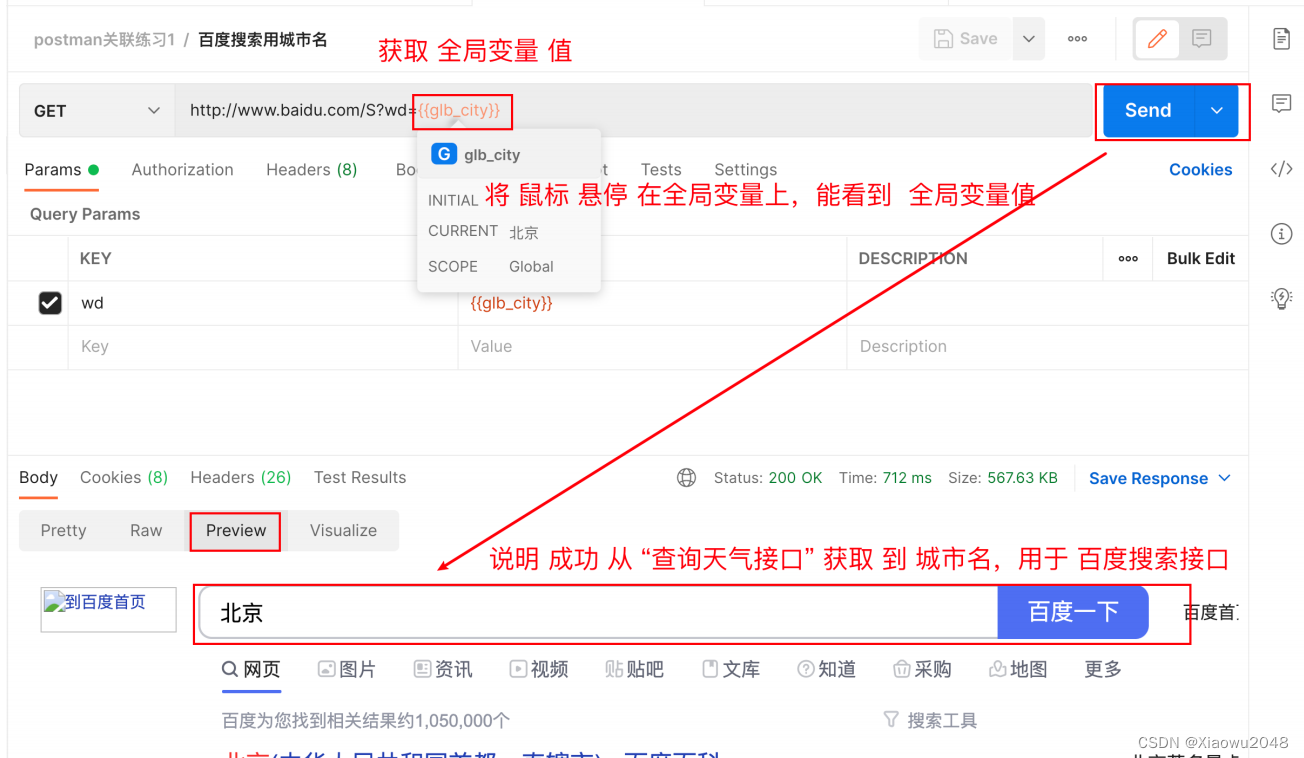This screenshot has width=1304, height=758.
Task: Switch to comment mode icon in the header
Action: tap(1202, 39)
